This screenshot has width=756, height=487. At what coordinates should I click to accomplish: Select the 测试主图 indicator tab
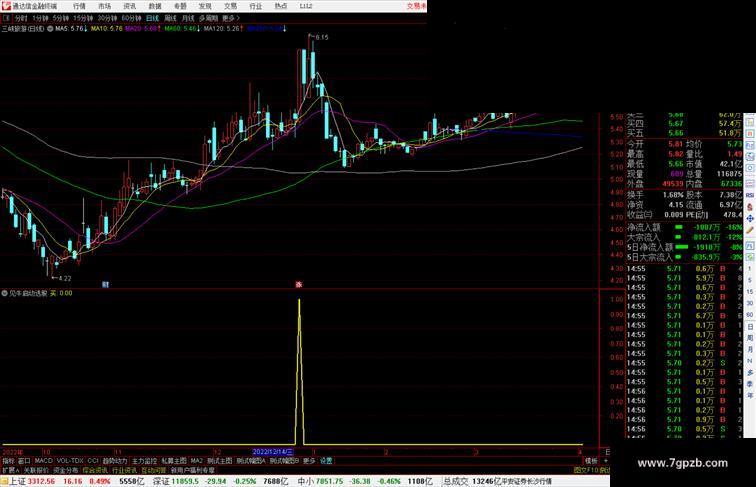point(220,461)
